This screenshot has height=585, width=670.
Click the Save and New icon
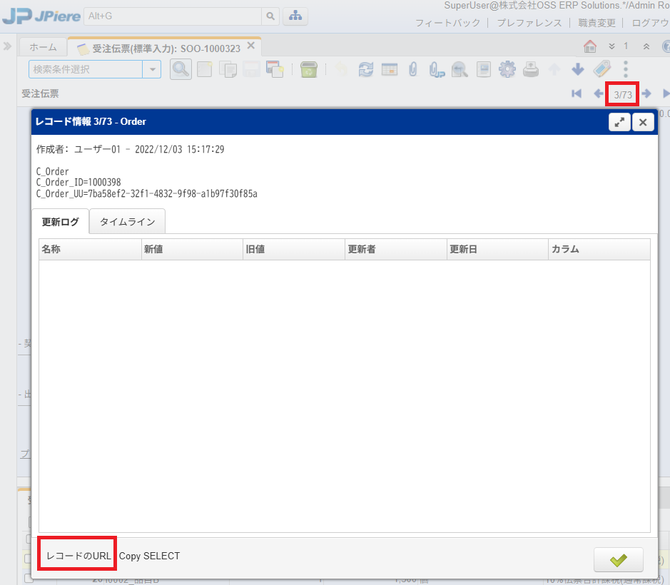tap(274, 69)
